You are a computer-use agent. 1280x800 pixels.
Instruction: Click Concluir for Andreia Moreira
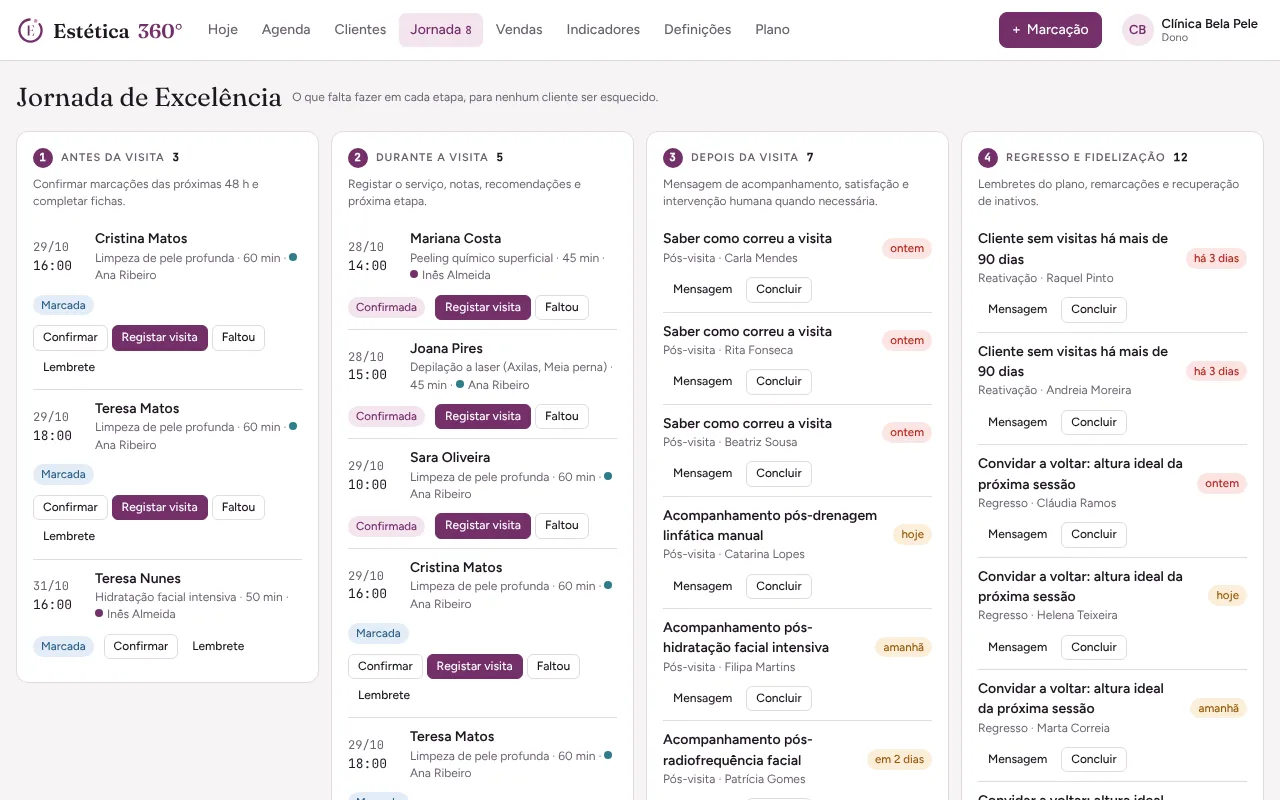(1094, 423)
